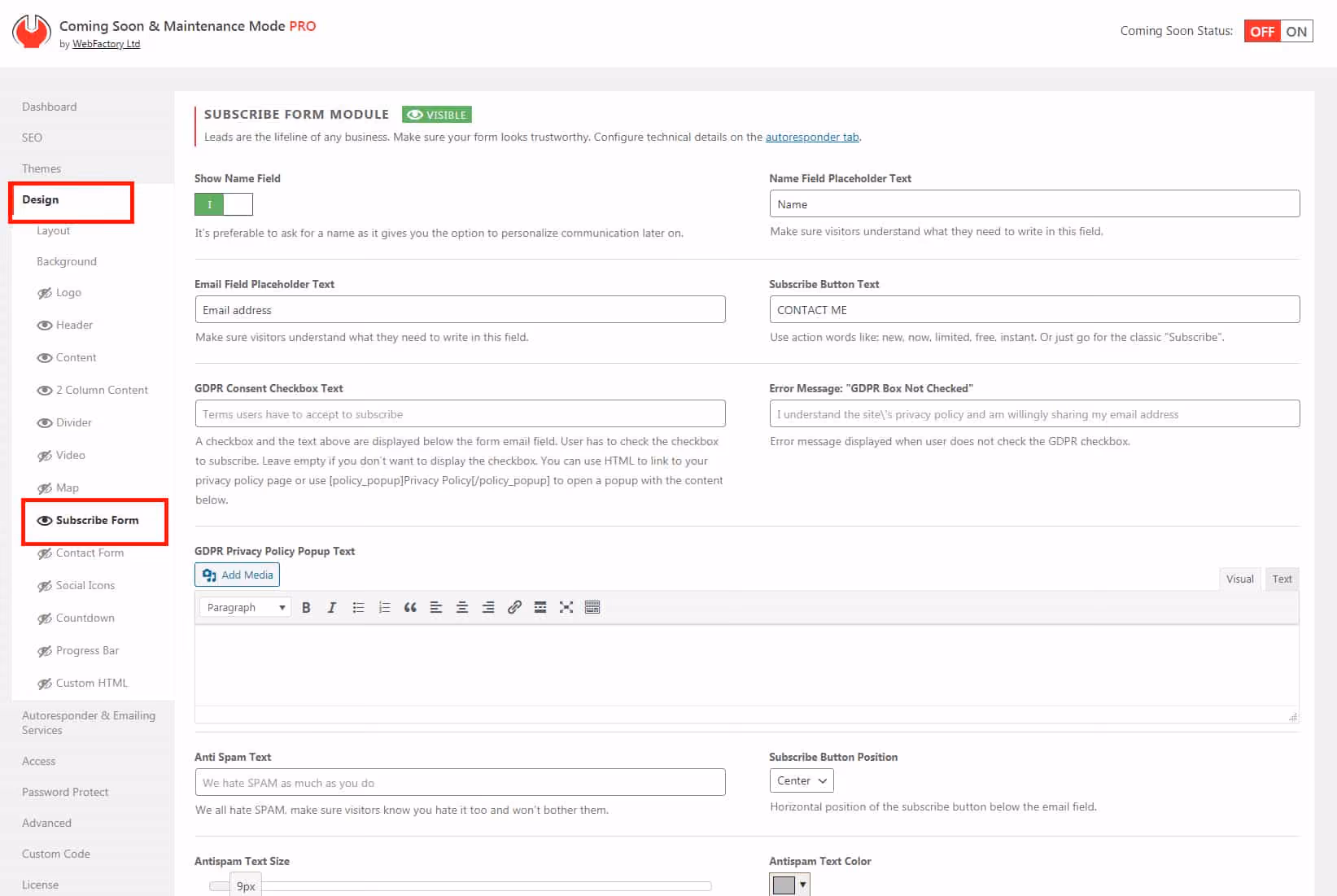Open the Access menu item
1337x896 pixels.
(38, 761)
